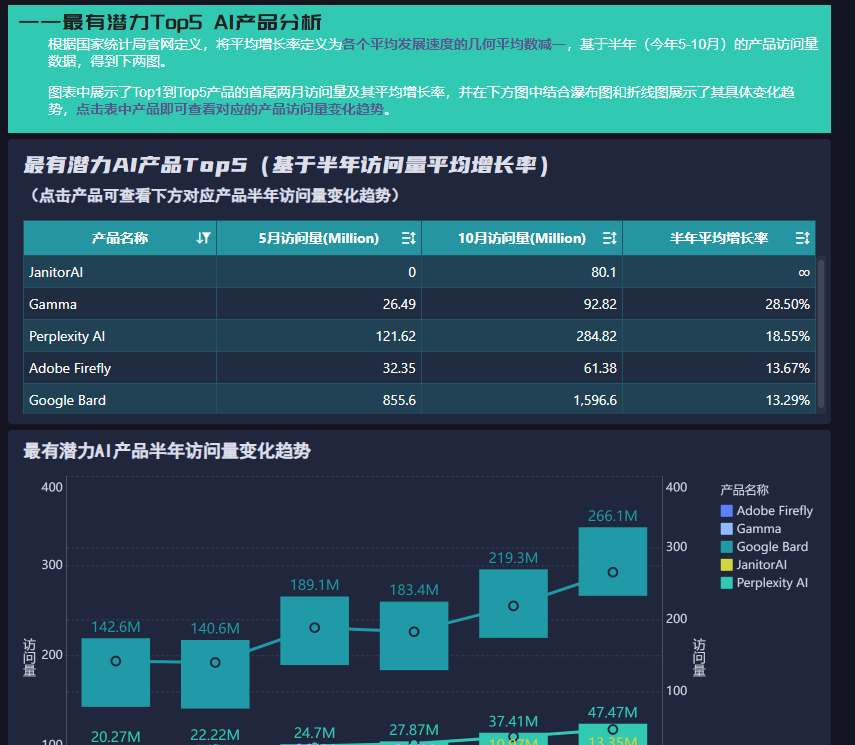Sort table by 产品名称 column icon
Viewport: 855px width, 745px height.
click(x=203, y=238)
